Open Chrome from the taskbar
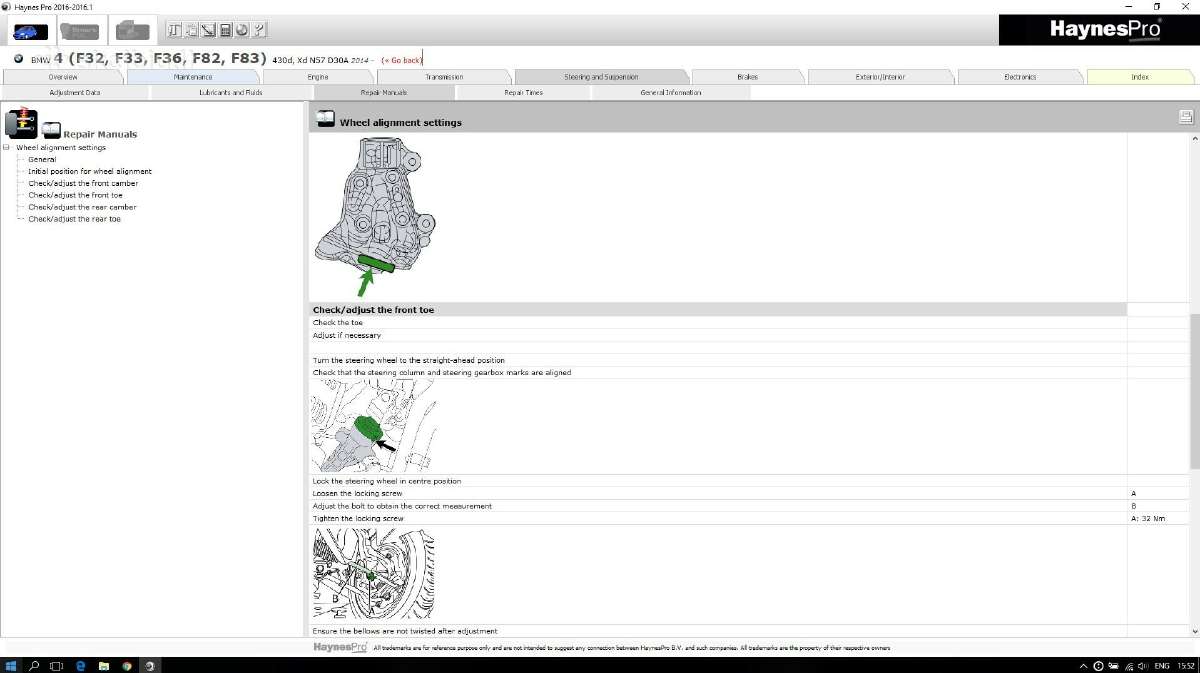 [x=127, y=665]
